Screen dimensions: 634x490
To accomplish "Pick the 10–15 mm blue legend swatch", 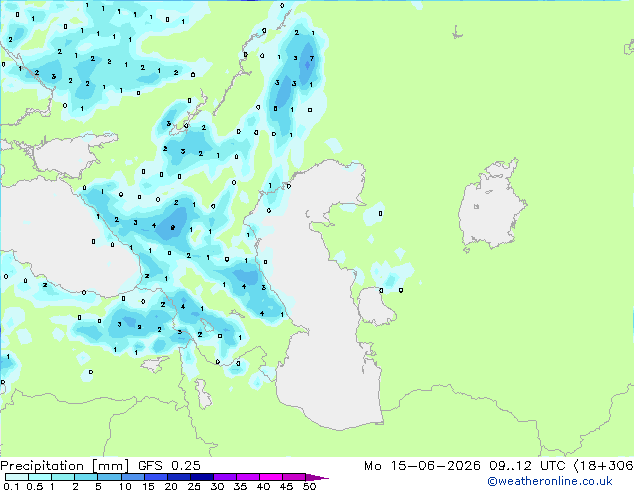I will pos(132,477).
